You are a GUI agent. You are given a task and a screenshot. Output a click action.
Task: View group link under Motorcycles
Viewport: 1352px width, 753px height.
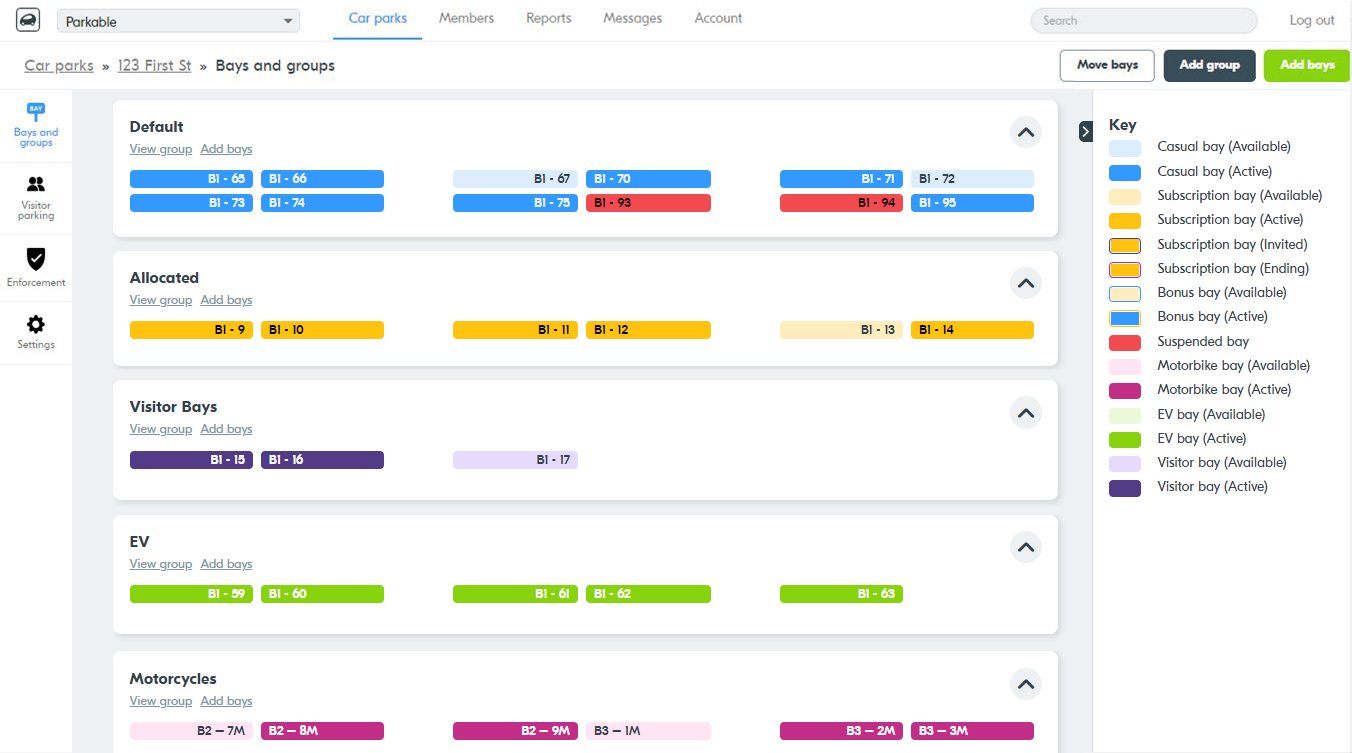pyautogui.click(x=161, y=701)
